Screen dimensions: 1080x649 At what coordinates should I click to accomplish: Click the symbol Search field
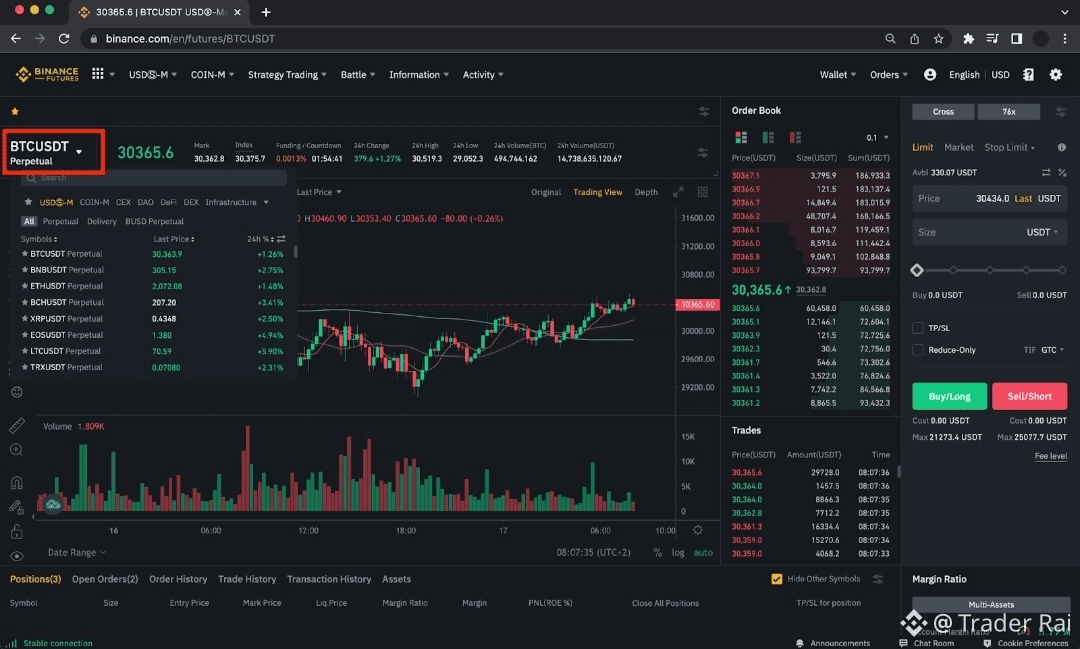(154, 178)
